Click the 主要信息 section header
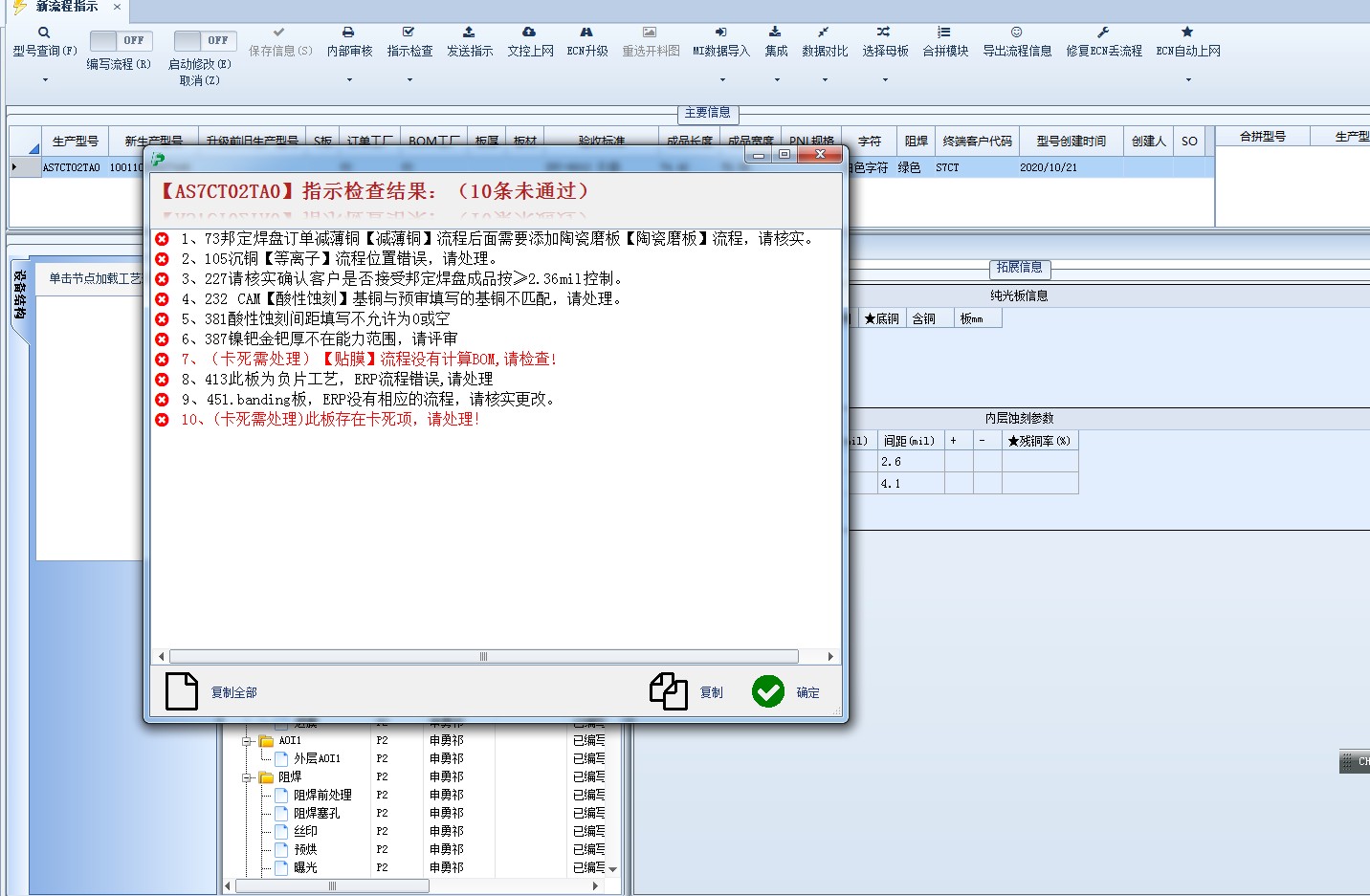This screenshot has width=1370, height=896. [707, 113]
